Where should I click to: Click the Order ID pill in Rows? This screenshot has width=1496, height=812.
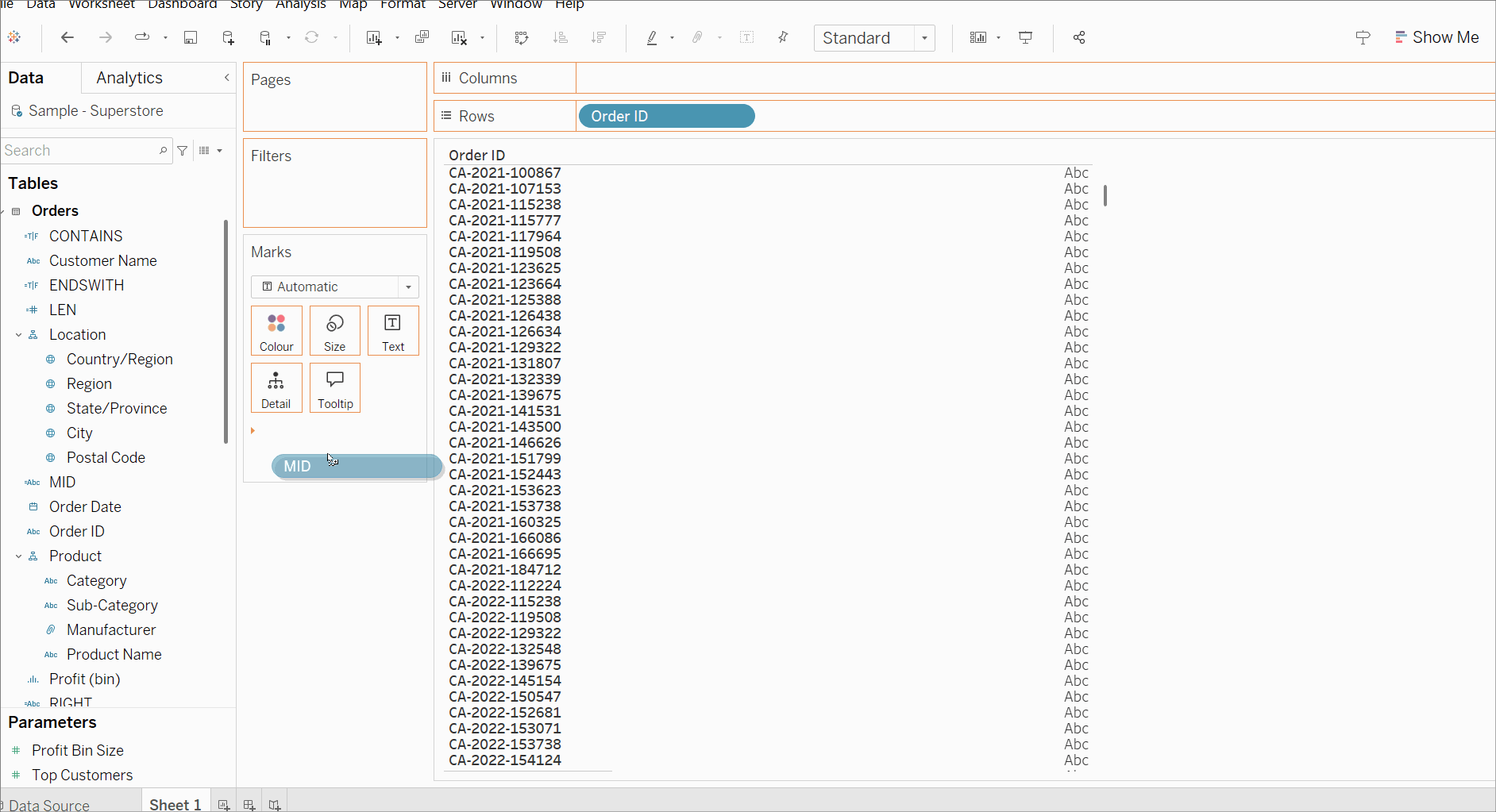tap(666, 116)
